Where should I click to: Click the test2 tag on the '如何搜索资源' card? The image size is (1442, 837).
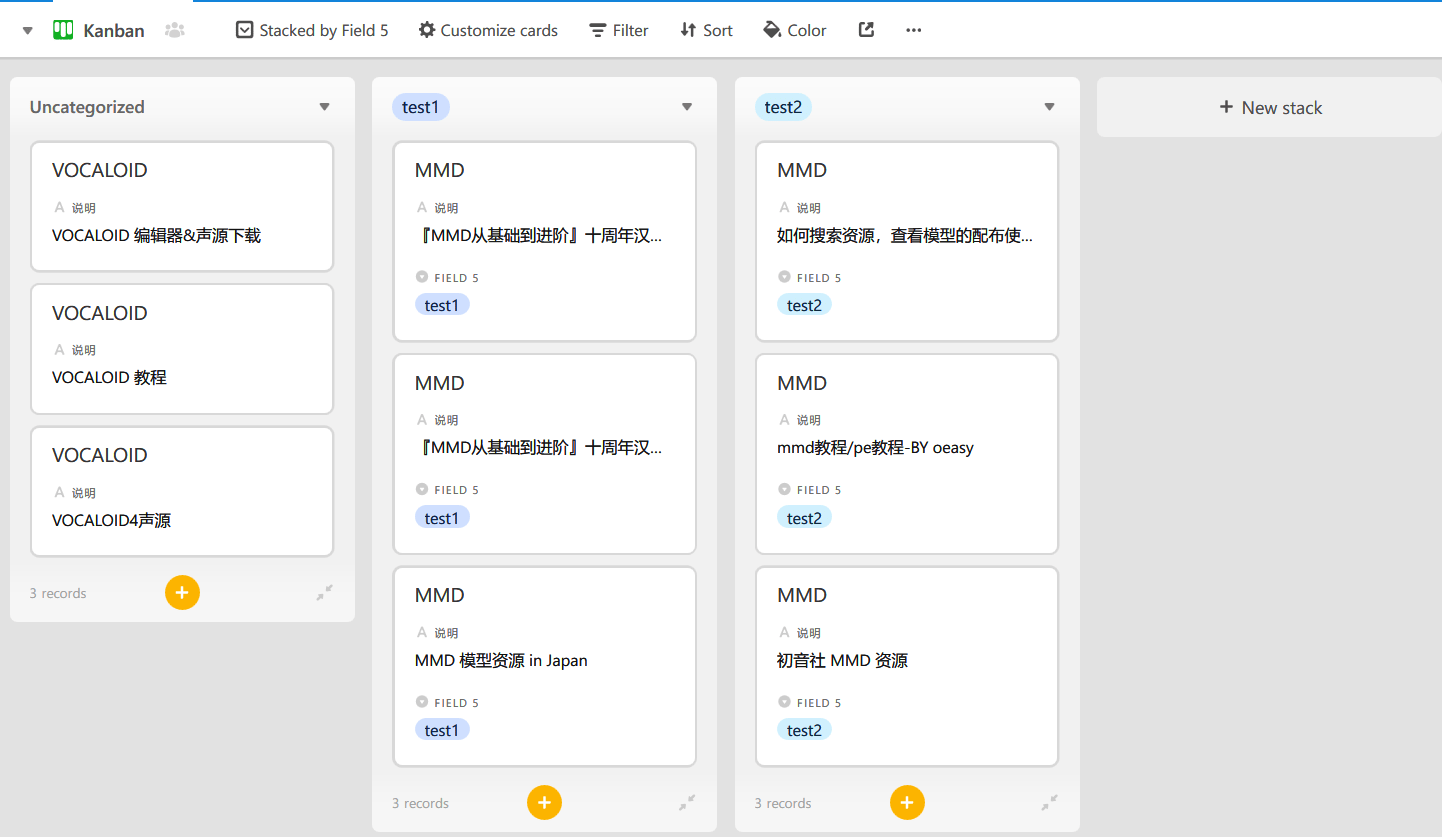click(804, 305)
